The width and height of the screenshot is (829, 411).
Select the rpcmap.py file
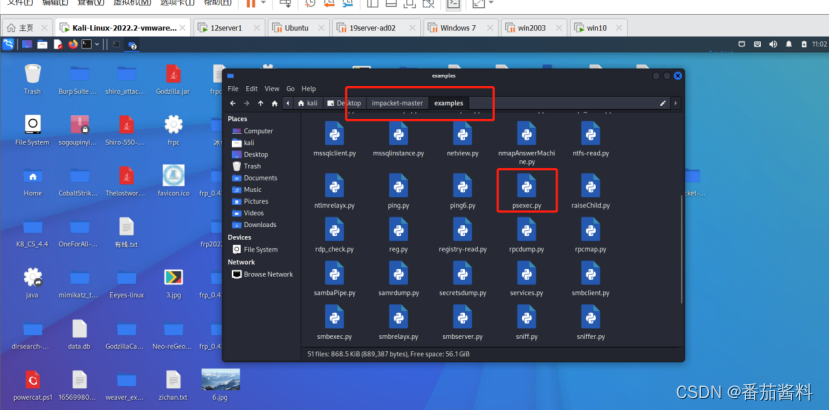(x=591, y=235)
